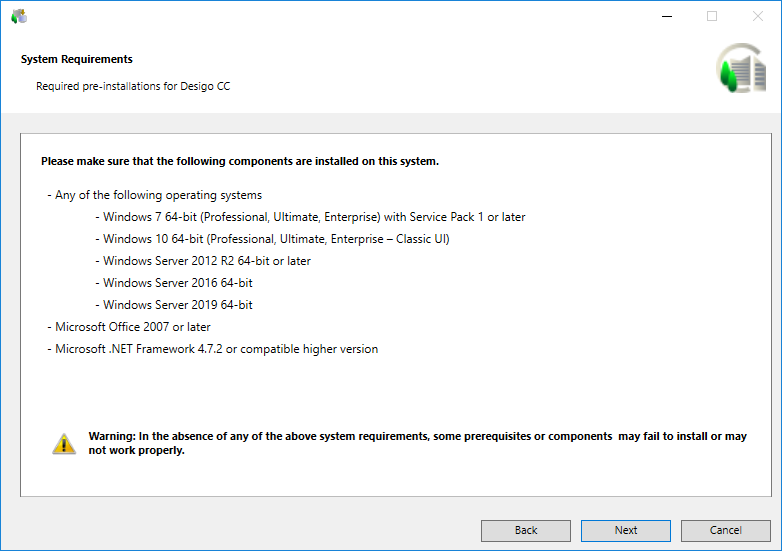Click the bold 'Please make sure' instruction text
Viewport: 782px width, 551px height.
point(240,161)
